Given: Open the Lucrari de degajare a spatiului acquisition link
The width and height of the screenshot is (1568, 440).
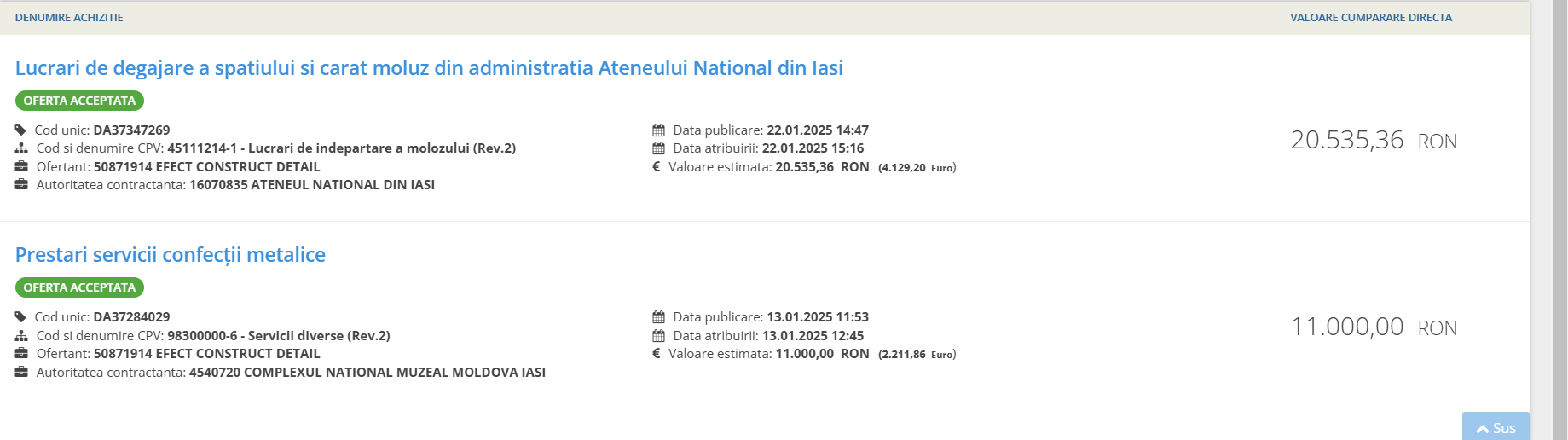Looking at the screenshot, I should click(x=429, y=68).
